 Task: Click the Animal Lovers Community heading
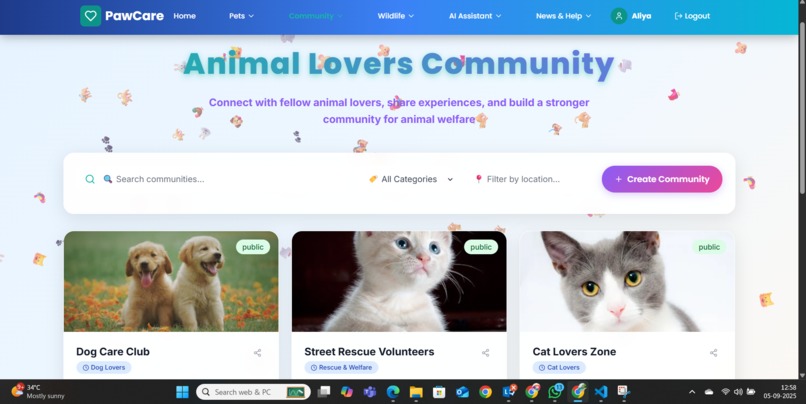pyautogui.click(x=399, y=64)
